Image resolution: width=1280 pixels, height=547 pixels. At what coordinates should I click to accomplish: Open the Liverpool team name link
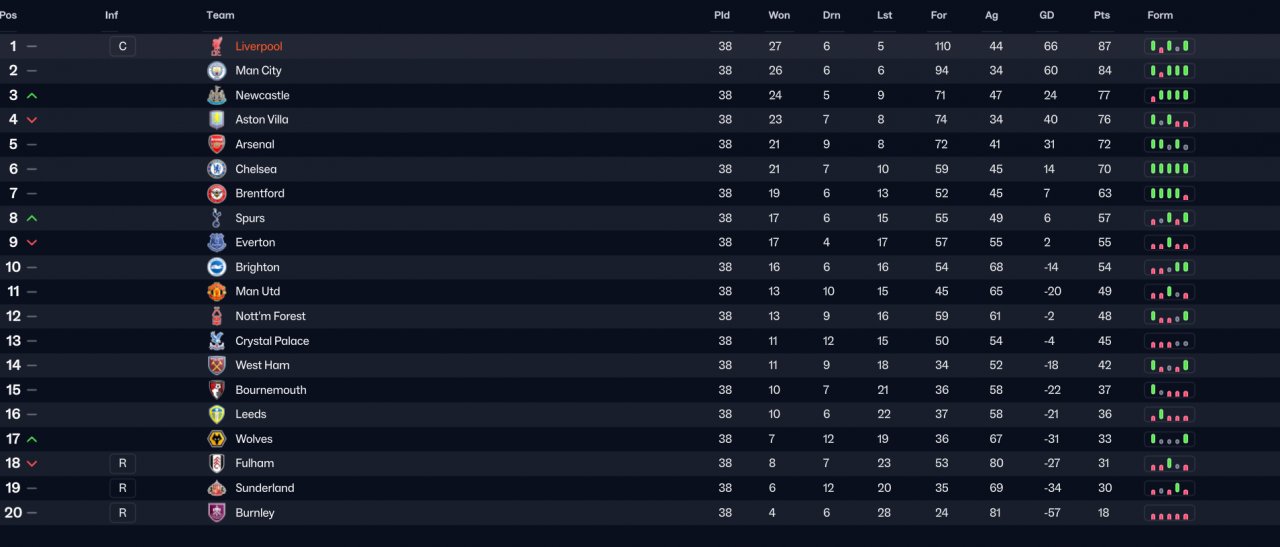259,46
